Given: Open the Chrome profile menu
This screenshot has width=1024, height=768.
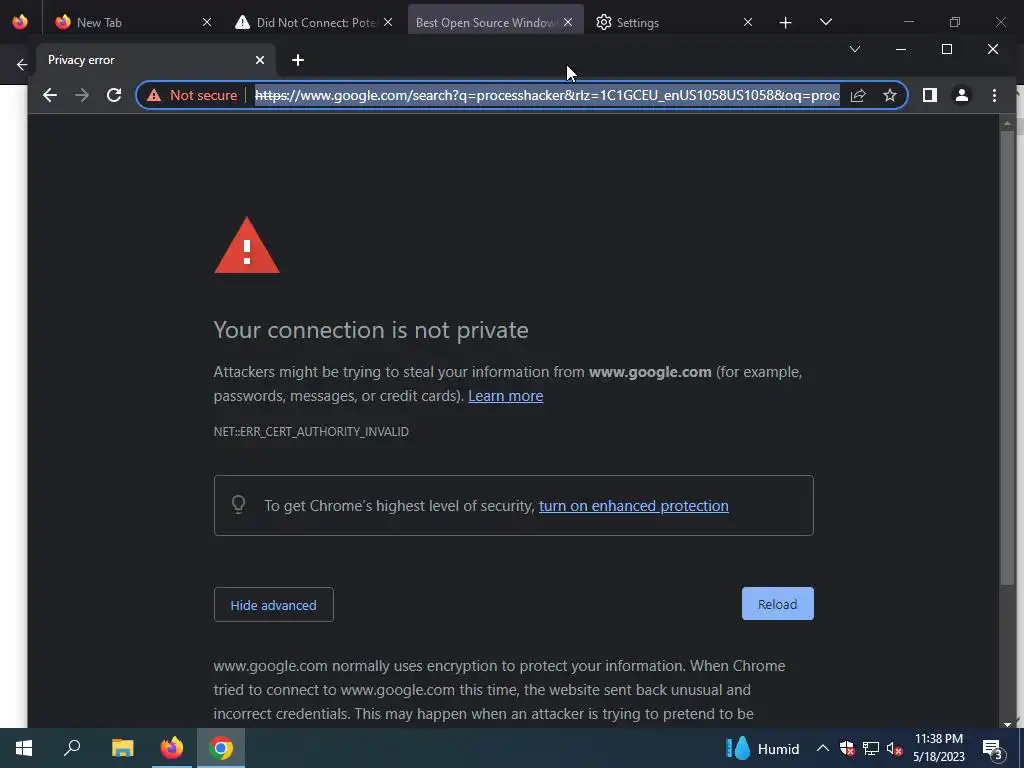Looking at the screenshot, I should (x=961, y=95).
